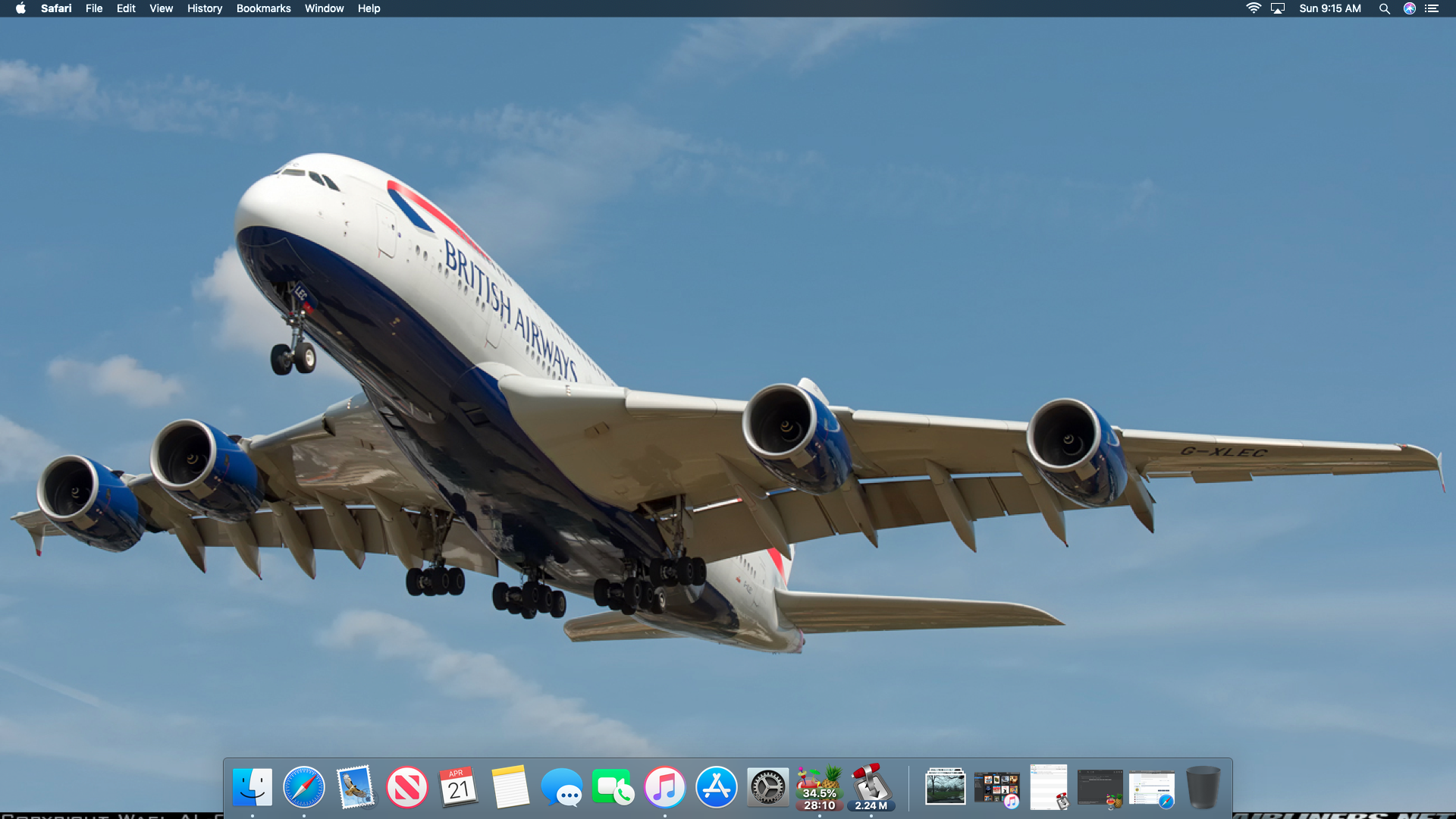The height and width of the screenshot is (819, 1456).
Task: Open the App Store
Action: pos(717,787)
